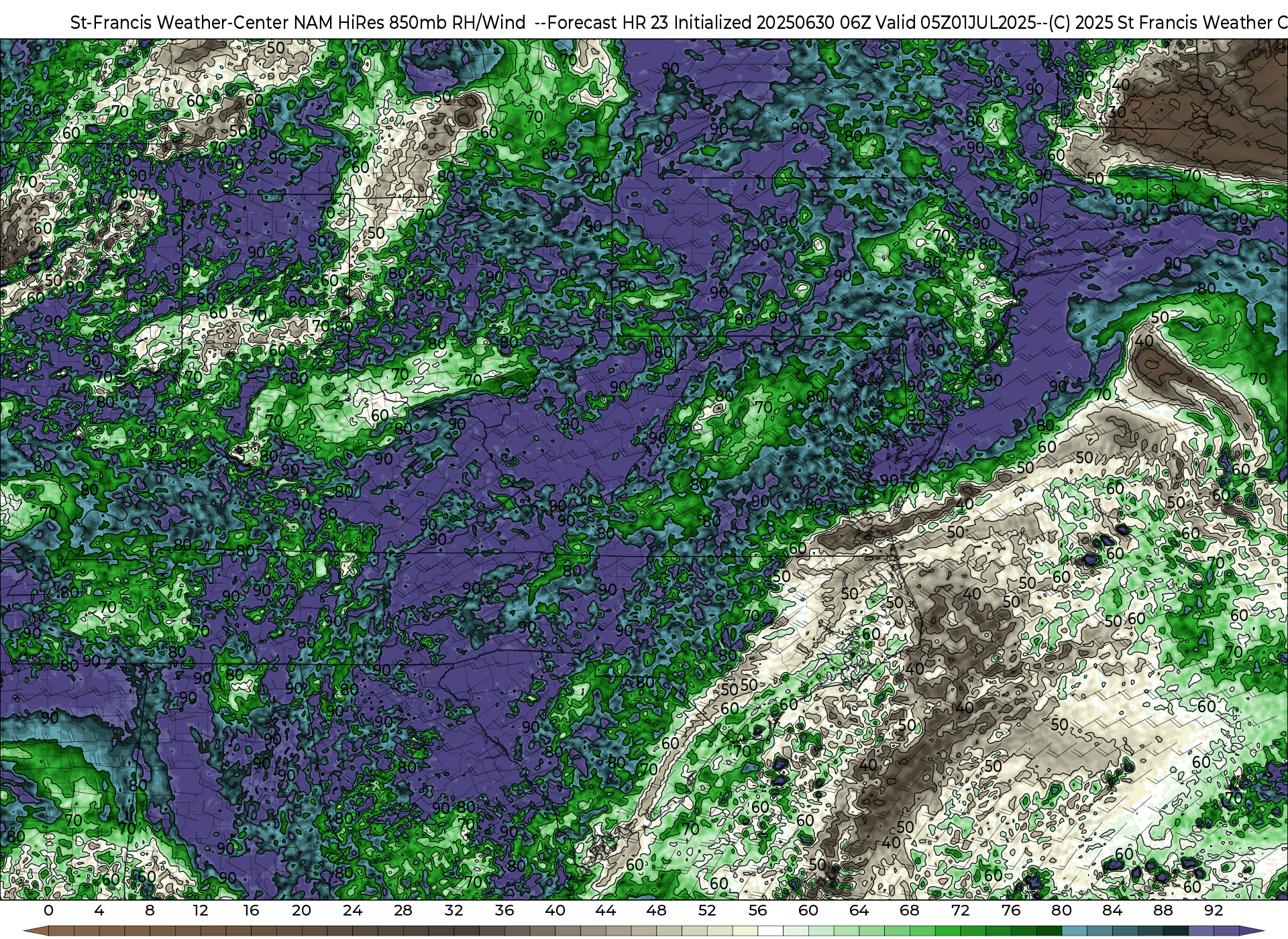Click the colorbar tick label '20'
1288x939 pixels.
302,911
